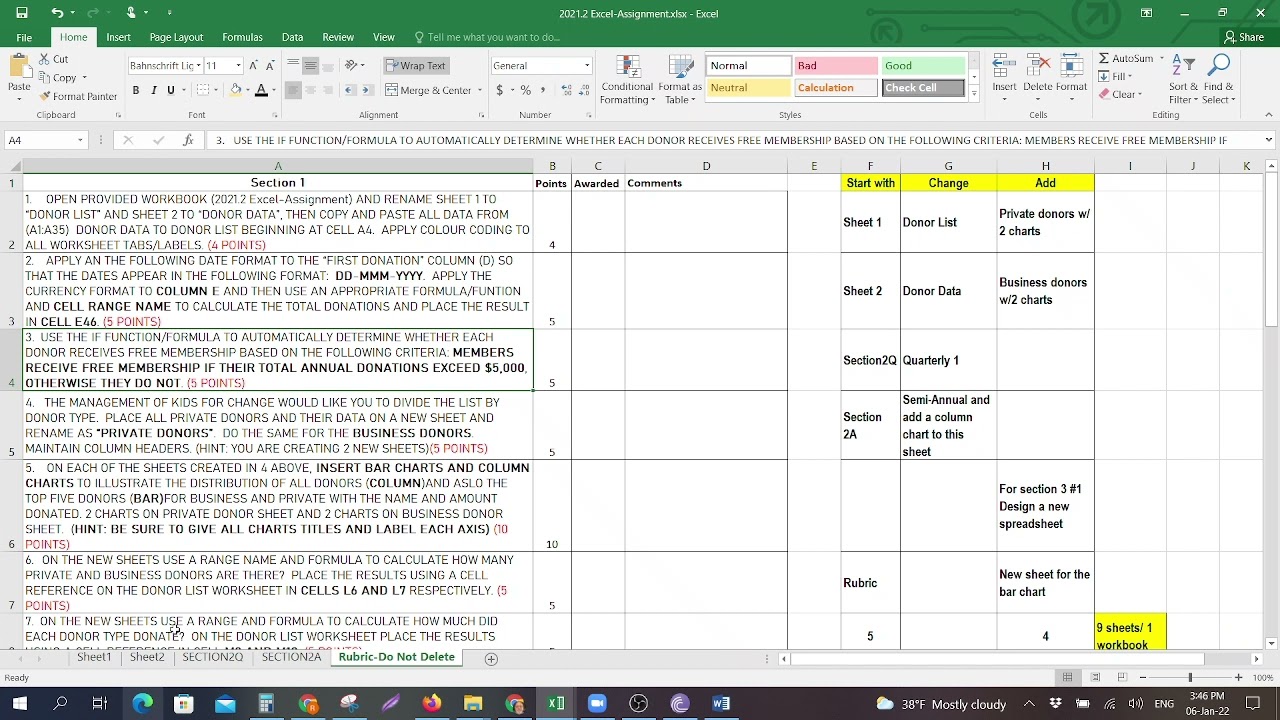Activate Format Painter
This screenshot has height=720, width=1280.
tap(78, 96)
